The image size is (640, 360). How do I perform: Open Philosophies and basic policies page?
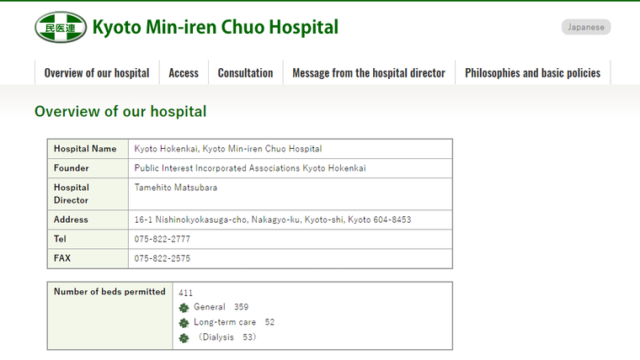533,73
